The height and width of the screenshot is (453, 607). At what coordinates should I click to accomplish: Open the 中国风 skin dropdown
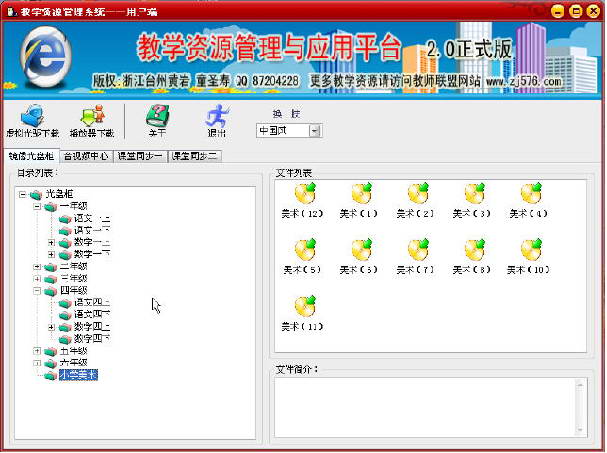(x=315, y=131)
